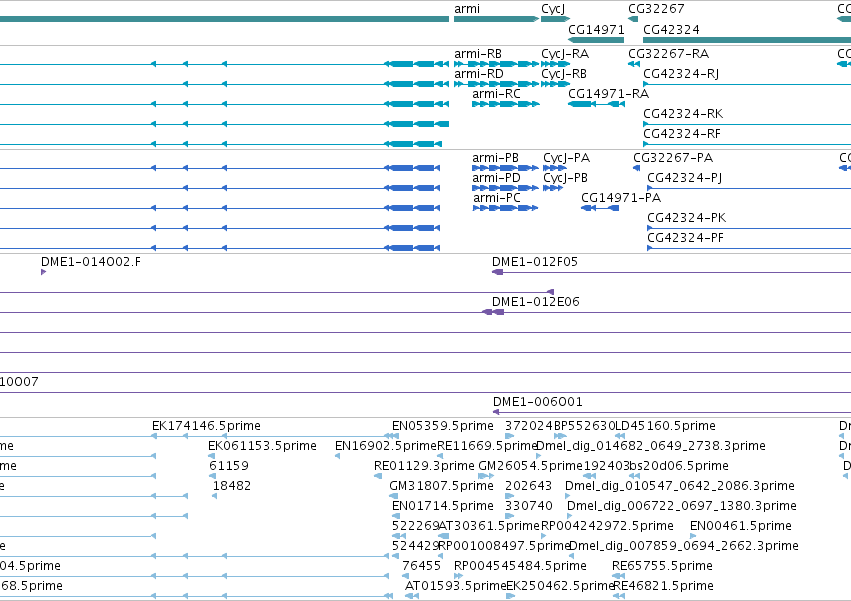Select feature DME1-006O01
The width and height of the screenshot is (851, 601).
pos(537,402)
